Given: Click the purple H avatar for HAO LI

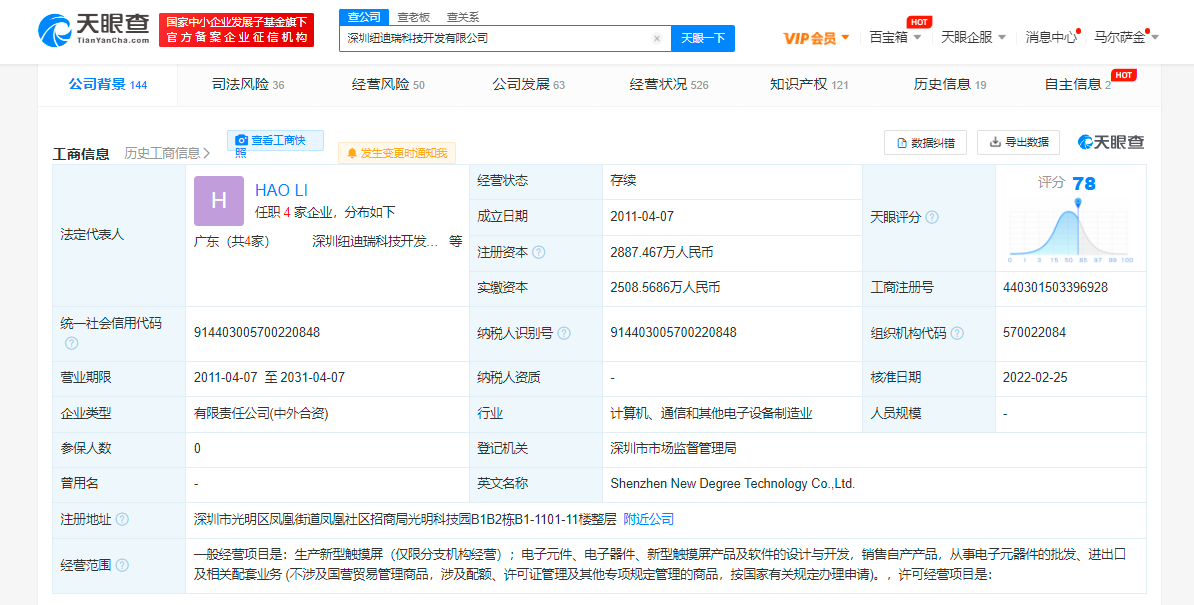Looking at the screenshot, I should [218, 200].
